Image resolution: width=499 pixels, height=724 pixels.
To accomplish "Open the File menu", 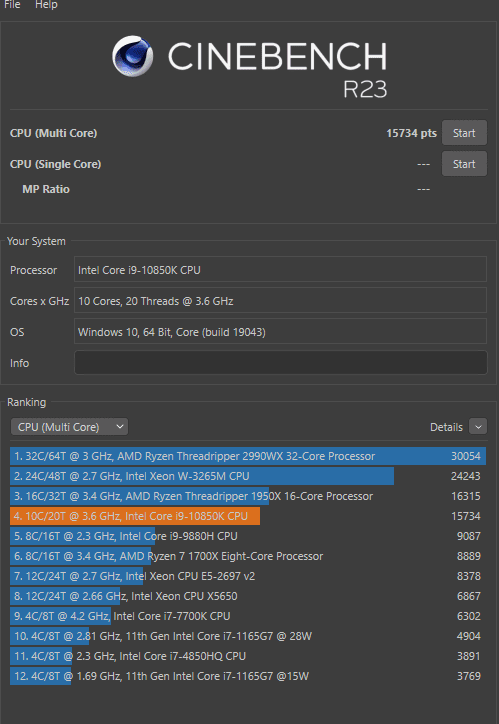I will (12, 5).
